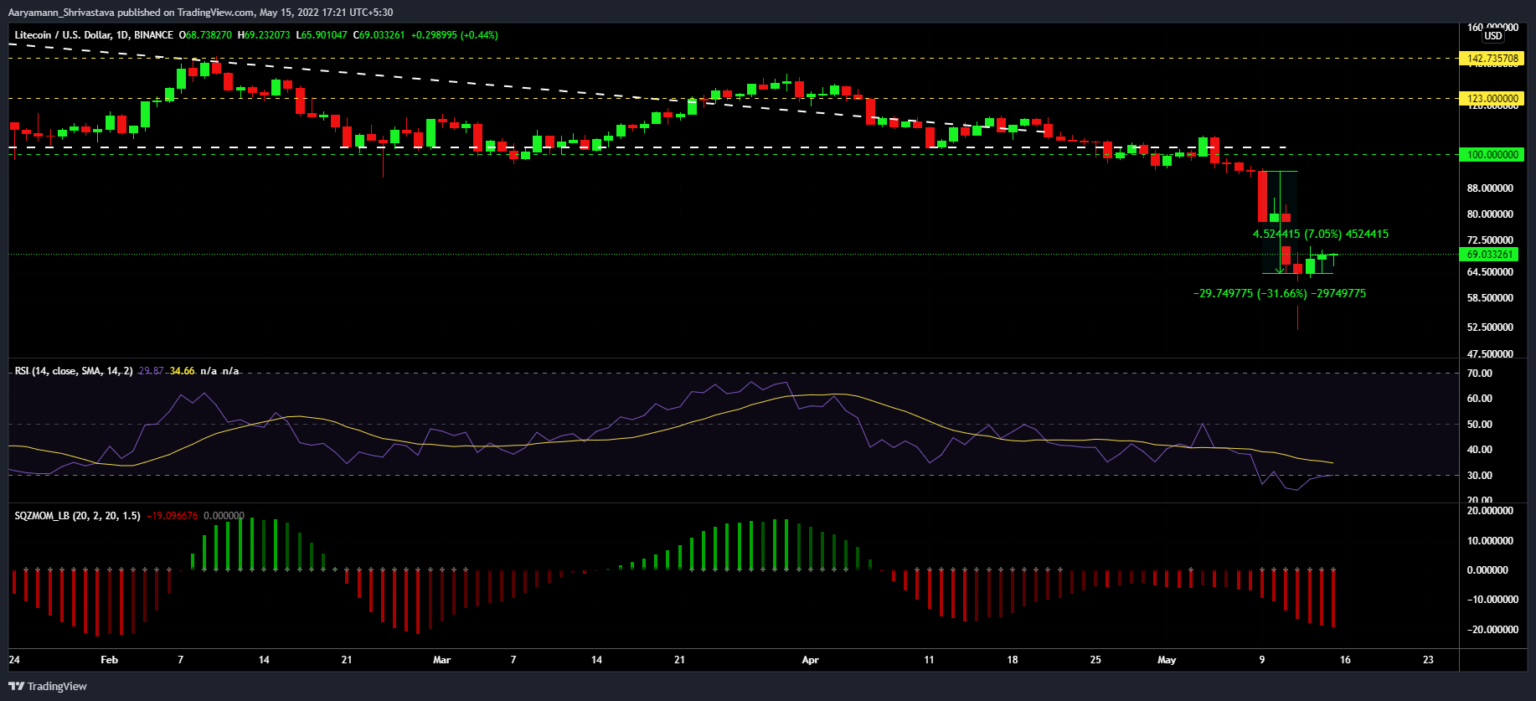Select the Feb date on the time axis
This screenshot has height=701, width=1536.
click(x=110, y=660)
